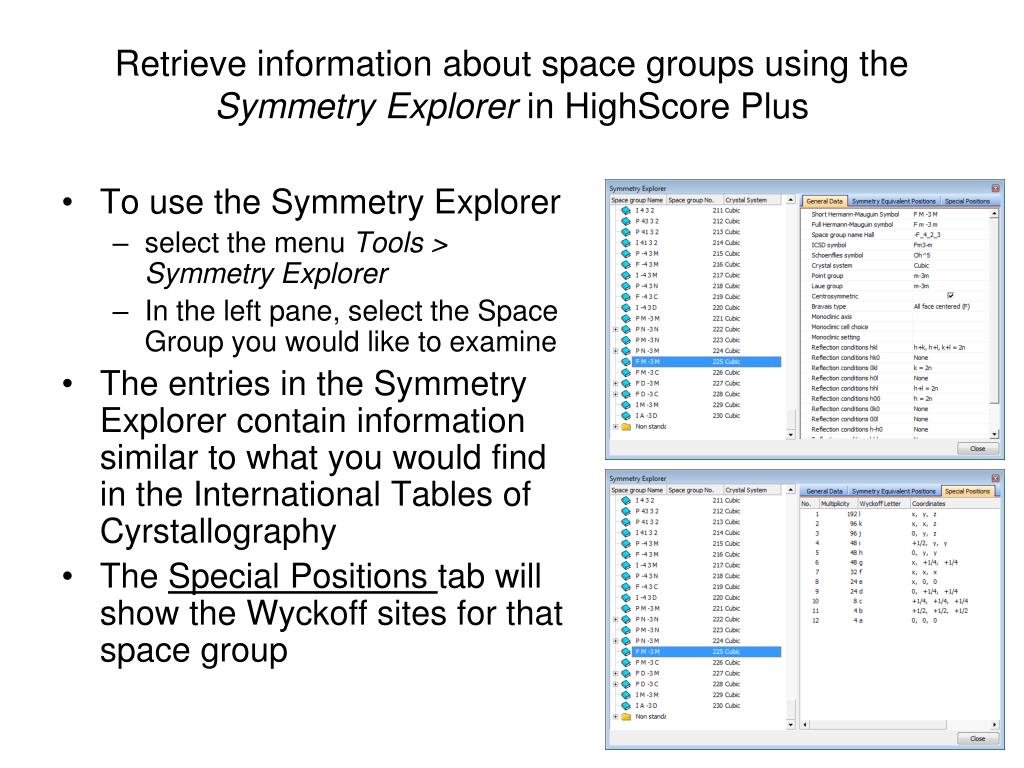
Task: Open the Special Positions tab, top window
Action: click(967, 201)
